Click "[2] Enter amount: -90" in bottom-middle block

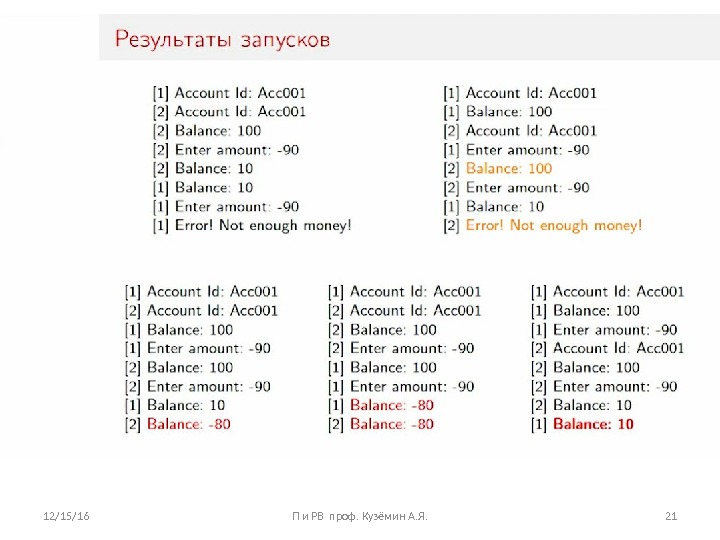click(x=401, y=348)
